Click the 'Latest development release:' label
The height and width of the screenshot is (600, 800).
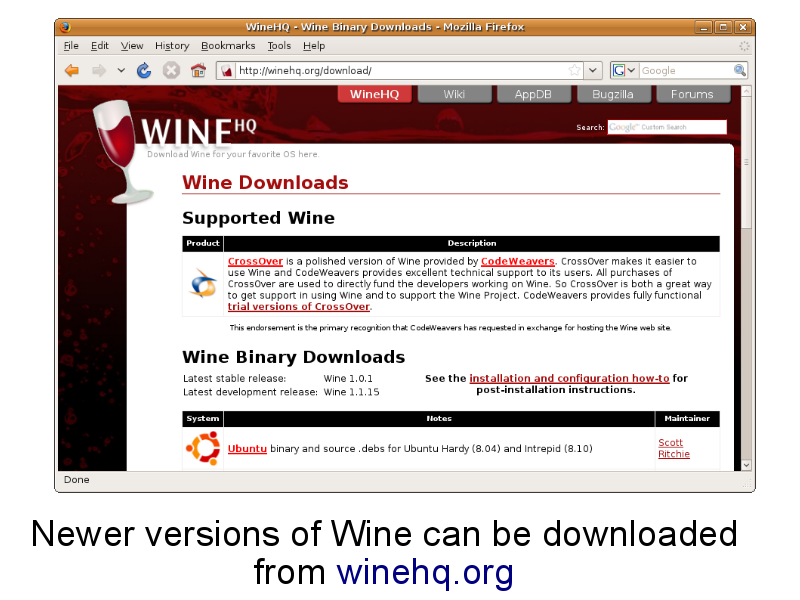[x=250, y=392]
